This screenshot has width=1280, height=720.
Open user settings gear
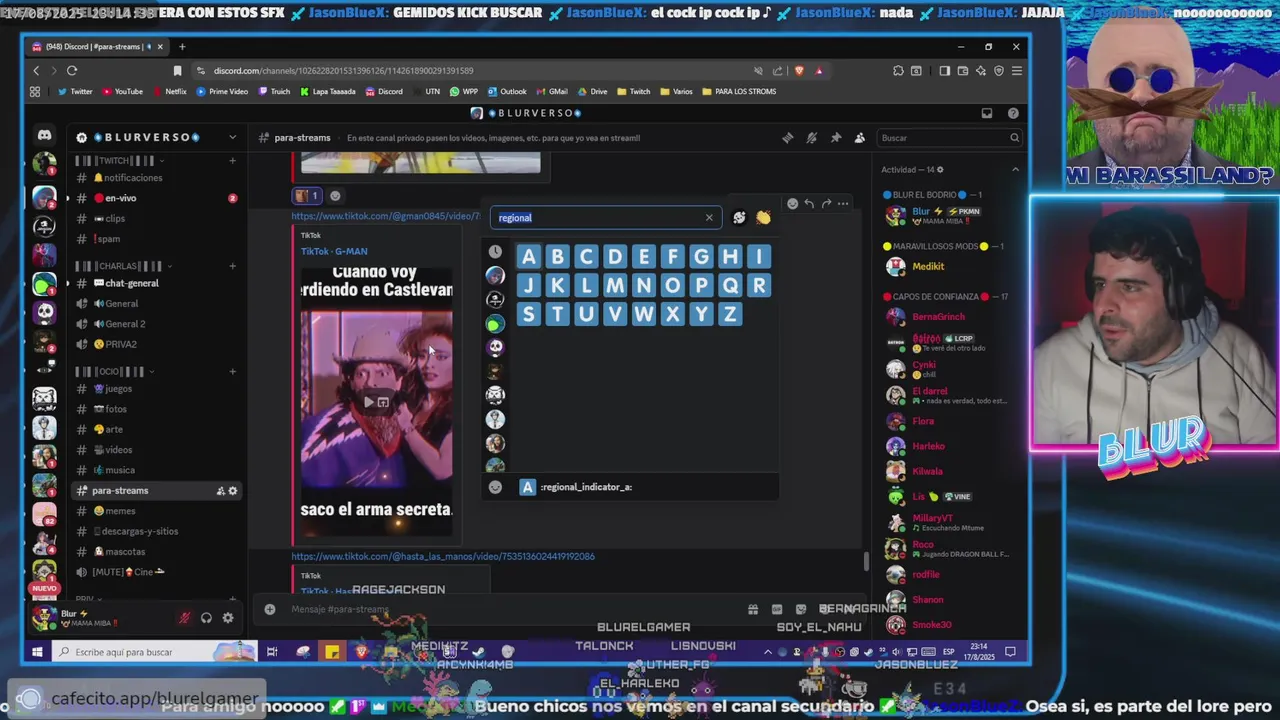[x=228, y=618]
